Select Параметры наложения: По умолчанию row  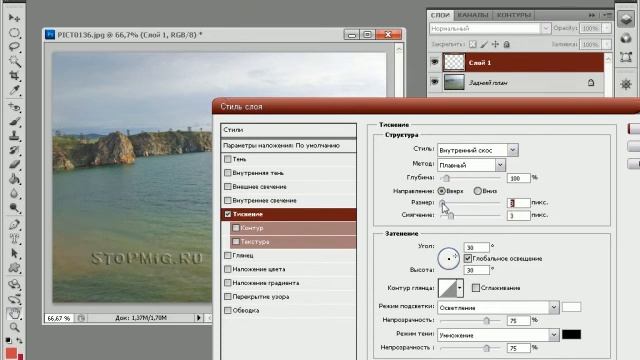coord(288,146)
